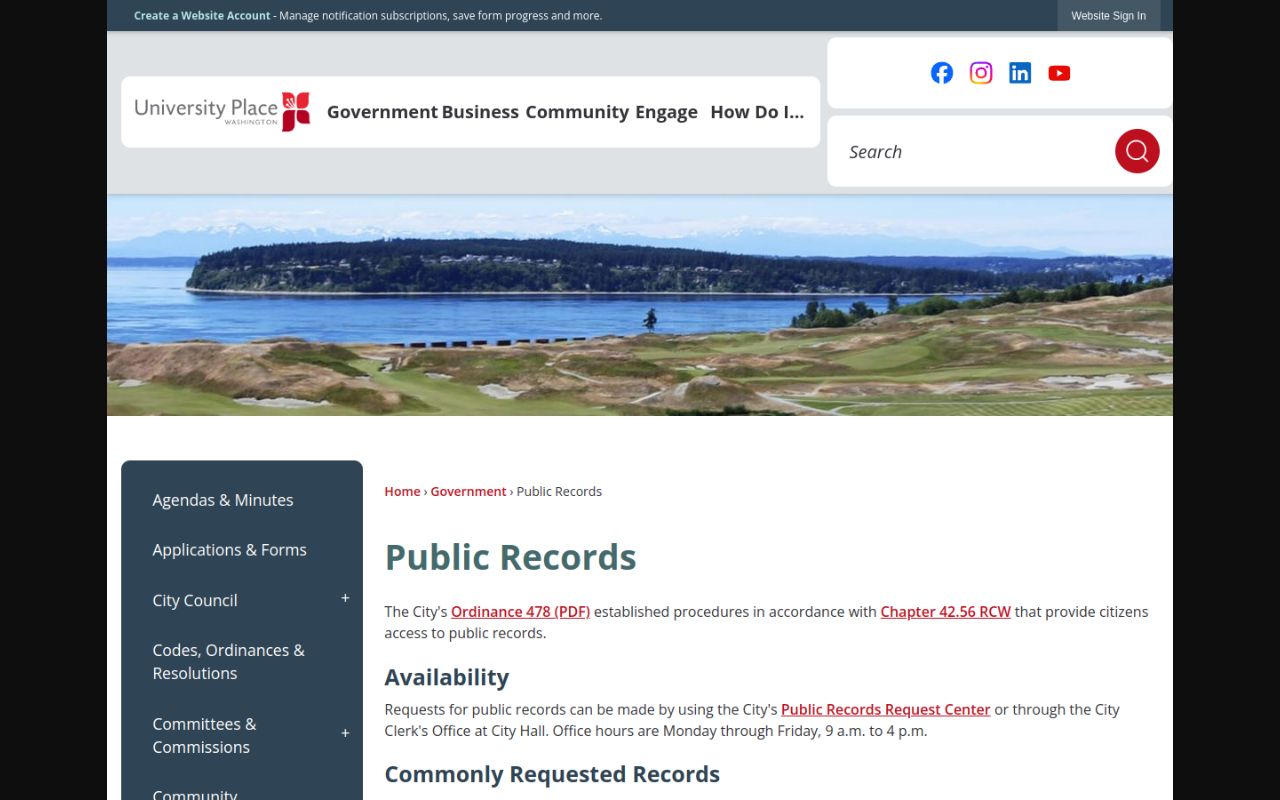The height and width of the screenshot is (800, 1280).
Task: Open the LinkedIn icon link
Action: 1020,73
